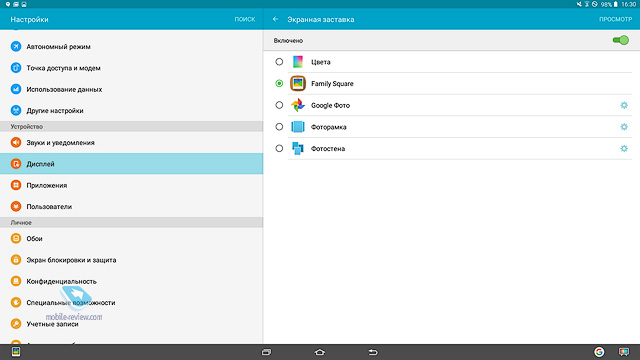Tap ПРОСМОТР to preview screensaver
This screenshot has height=360, width=640.
[x=616, y=19]
